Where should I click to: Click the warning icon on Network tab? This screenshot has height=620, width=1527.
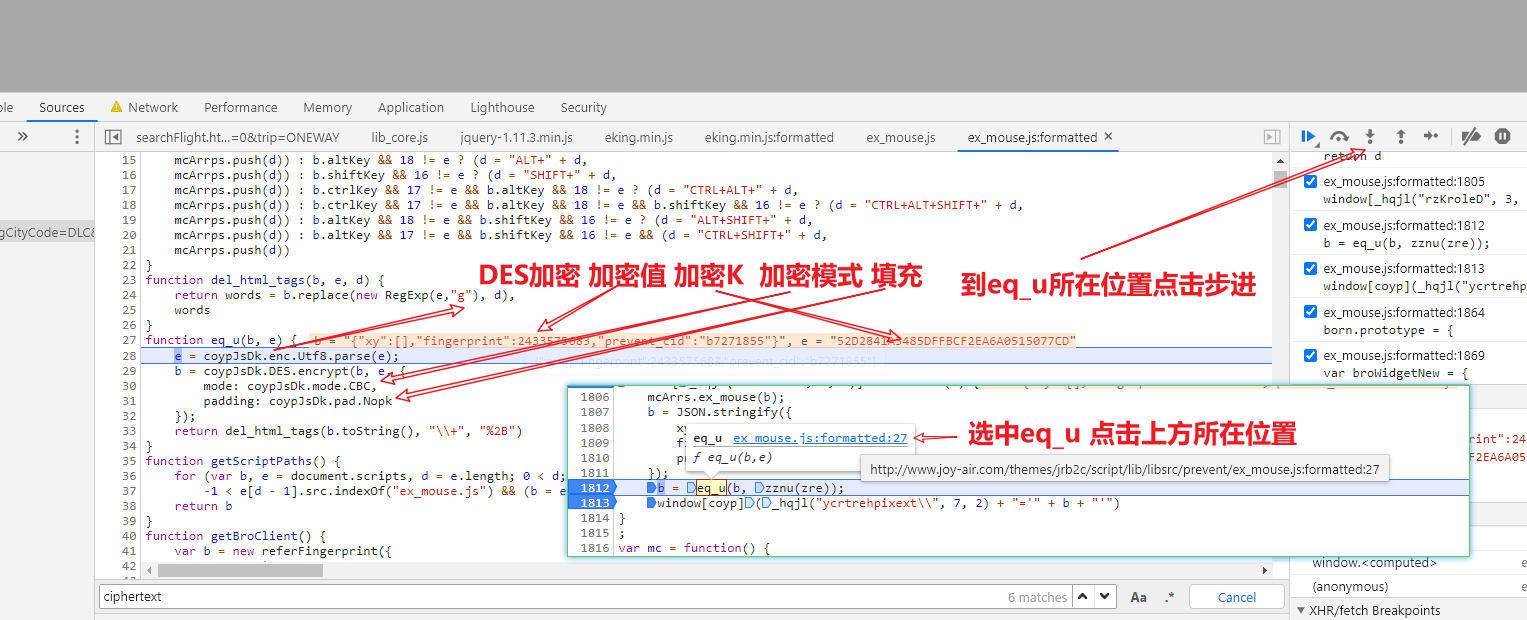[117, 106]
